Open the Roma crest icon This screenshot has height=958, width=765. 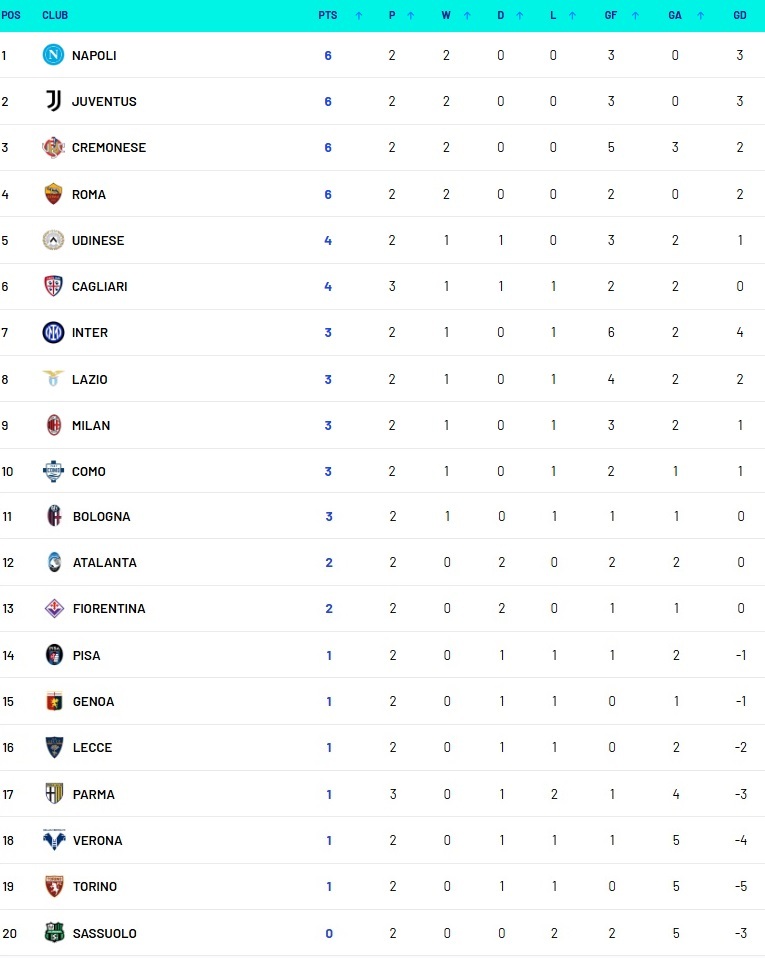point(53,194)
